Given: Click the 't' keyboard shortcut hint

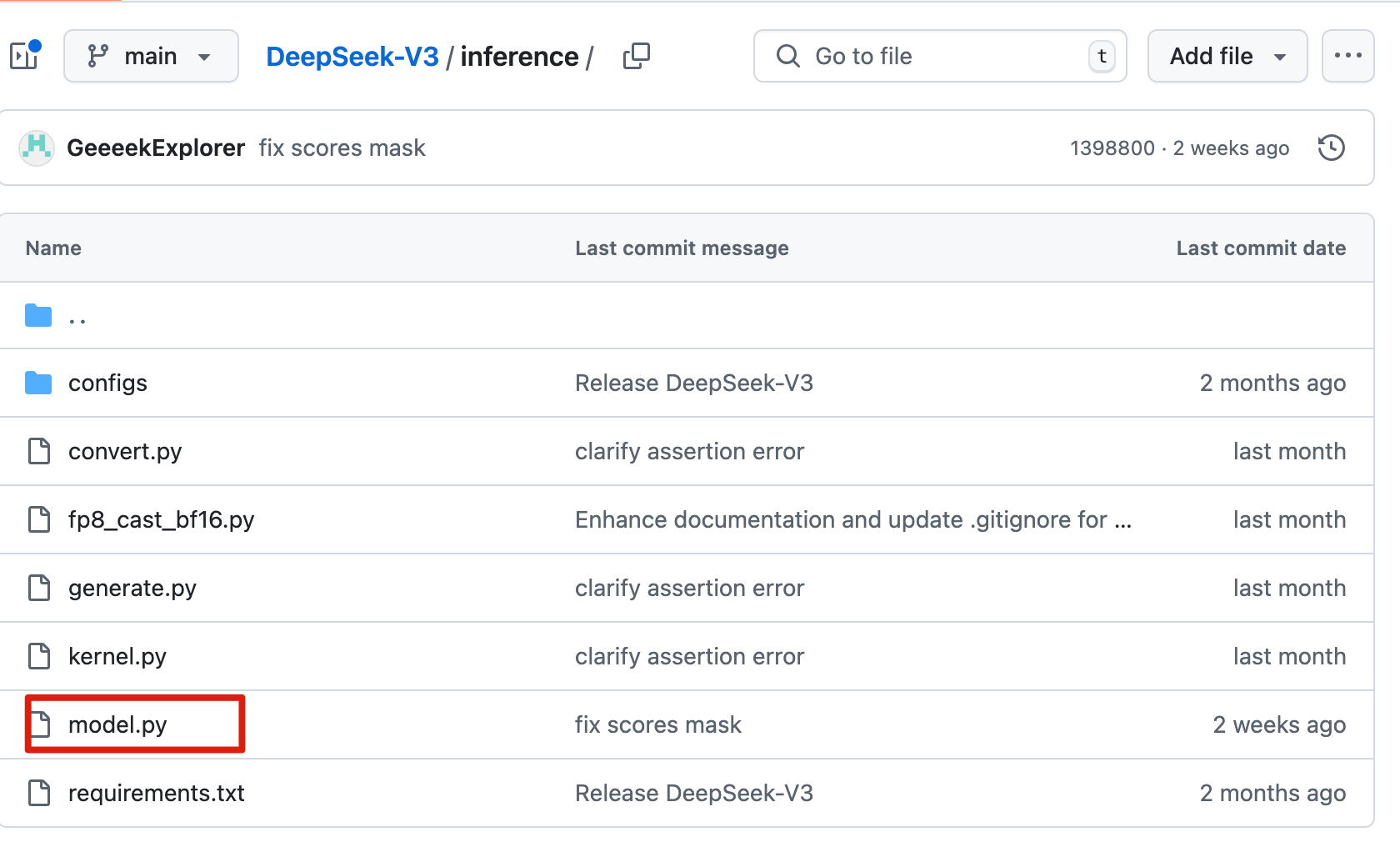Looking at the screenshot, I should pos(1102,56).
